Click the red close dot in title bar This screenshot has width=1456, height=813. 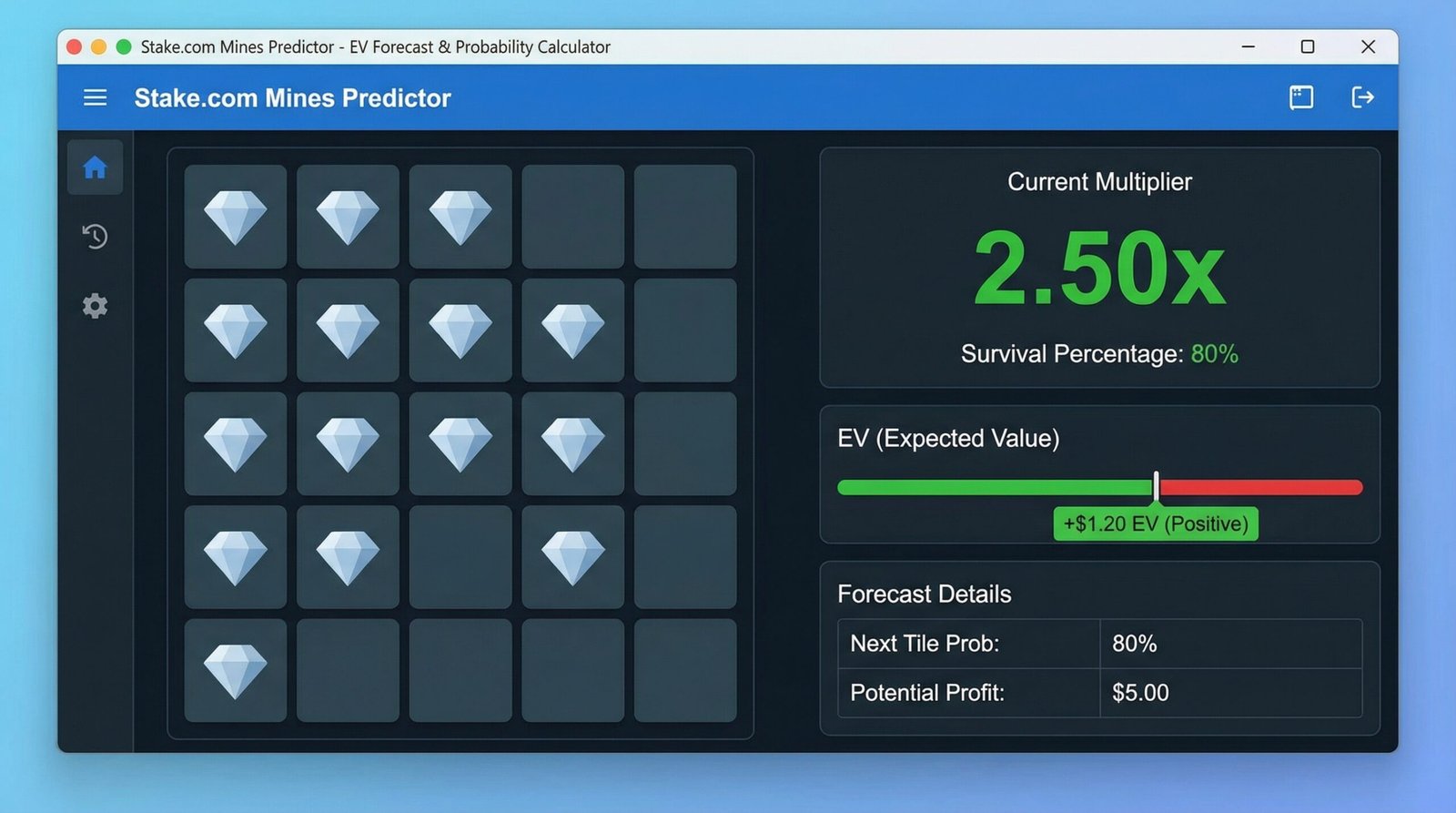click(x=75, y=46)
